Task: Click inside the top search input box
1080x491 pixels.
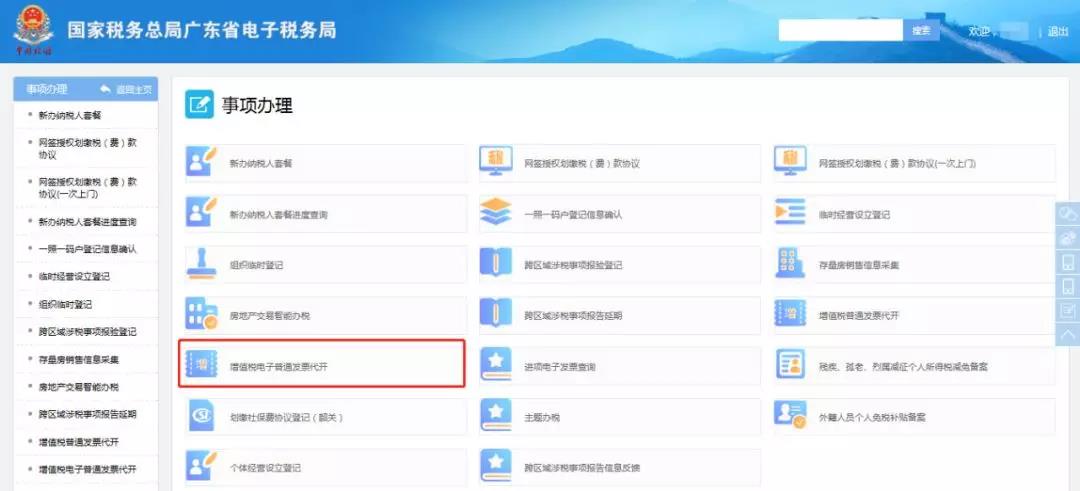Action: 840,31
